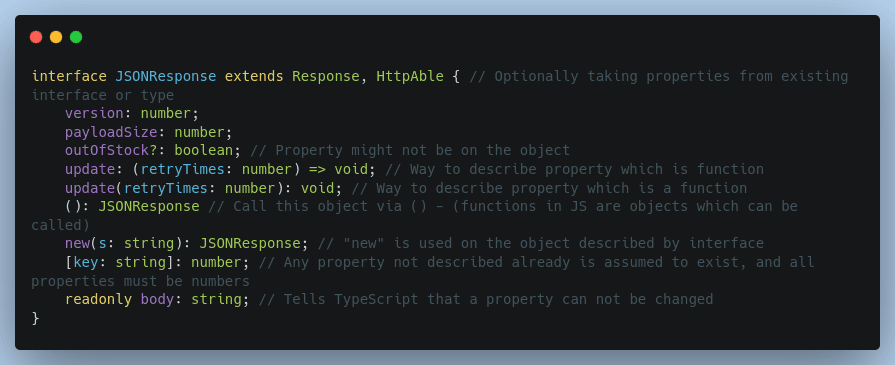Click the 'Response' type after extends
The image size is (895, 365).
(x=326, y=77)
